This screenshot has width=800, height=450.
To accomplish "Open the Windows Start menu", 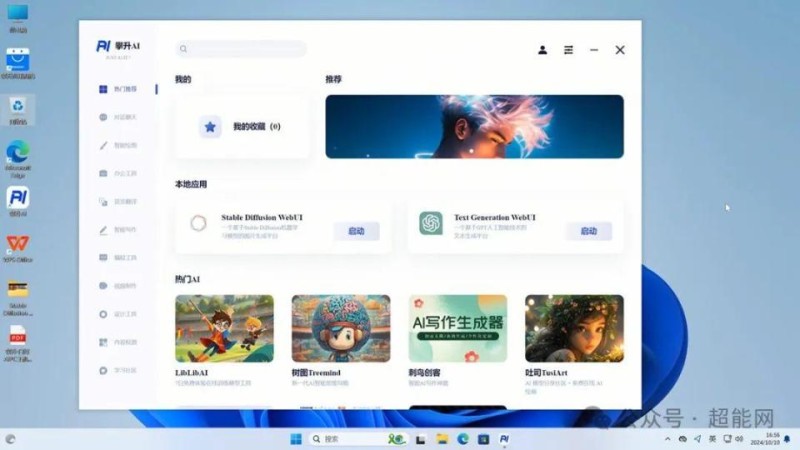I will tap(296, 439).
